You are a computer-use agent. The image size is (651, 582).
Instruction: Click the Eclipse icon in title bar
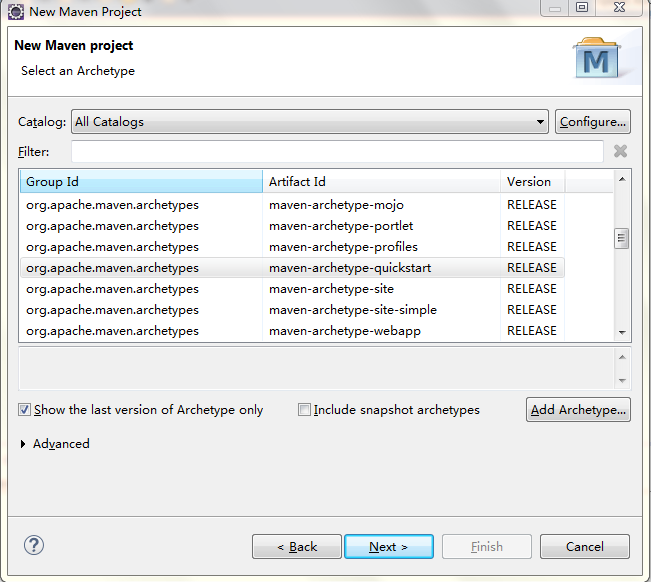[16, 12]
